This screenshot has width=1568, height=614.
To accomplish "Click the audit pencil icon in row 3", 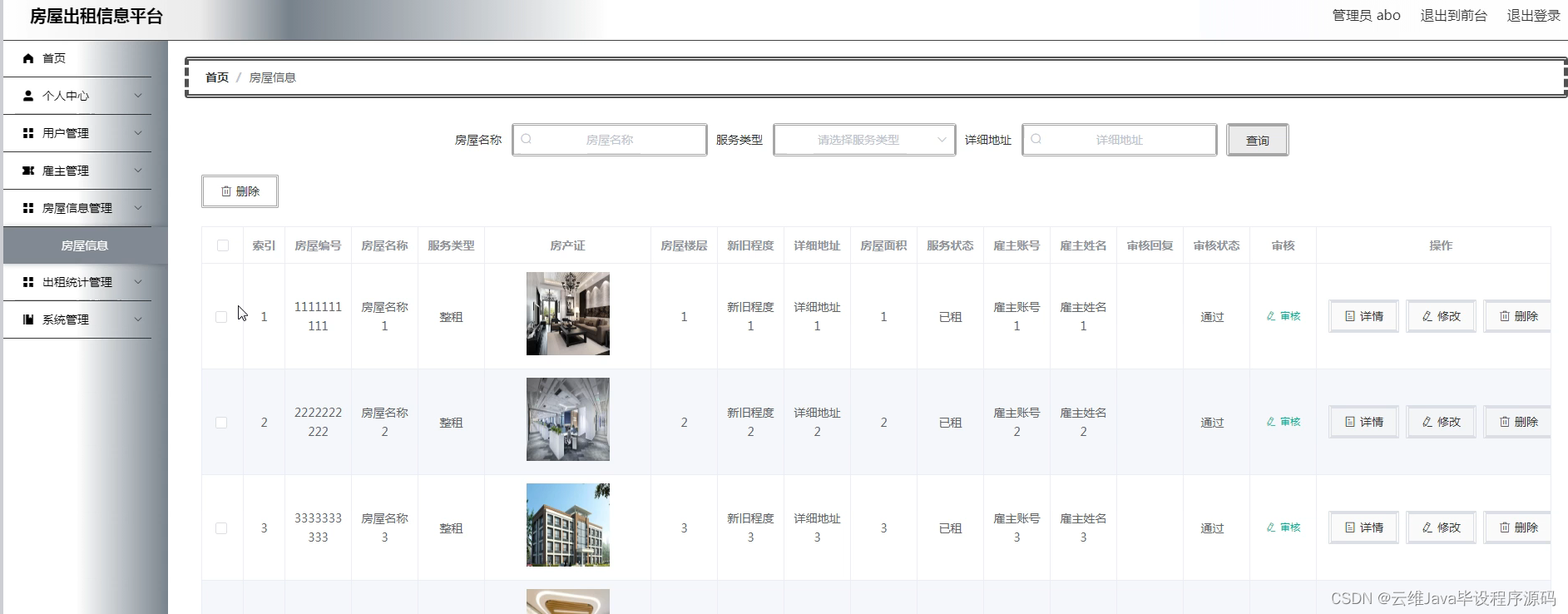I will [x=1271, y=527].
